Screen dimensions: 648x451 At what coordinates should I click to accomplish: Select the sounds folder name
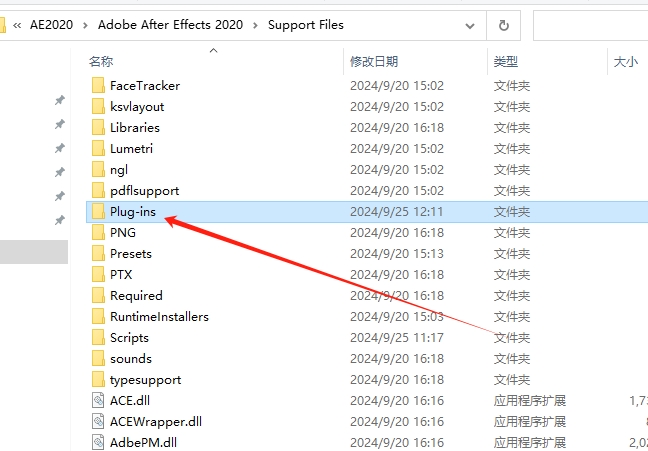pos(131,359)
